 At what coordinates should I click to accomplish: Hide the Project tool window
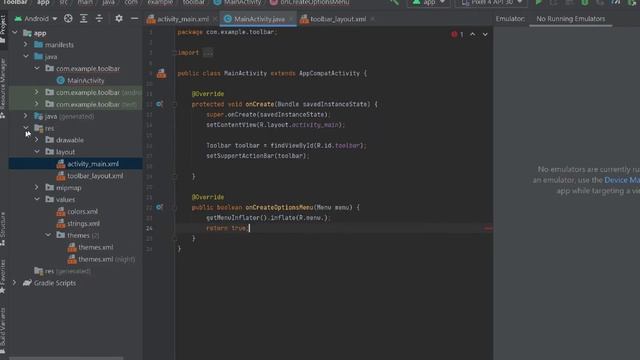pyautogui.click(x=134, y=19)
